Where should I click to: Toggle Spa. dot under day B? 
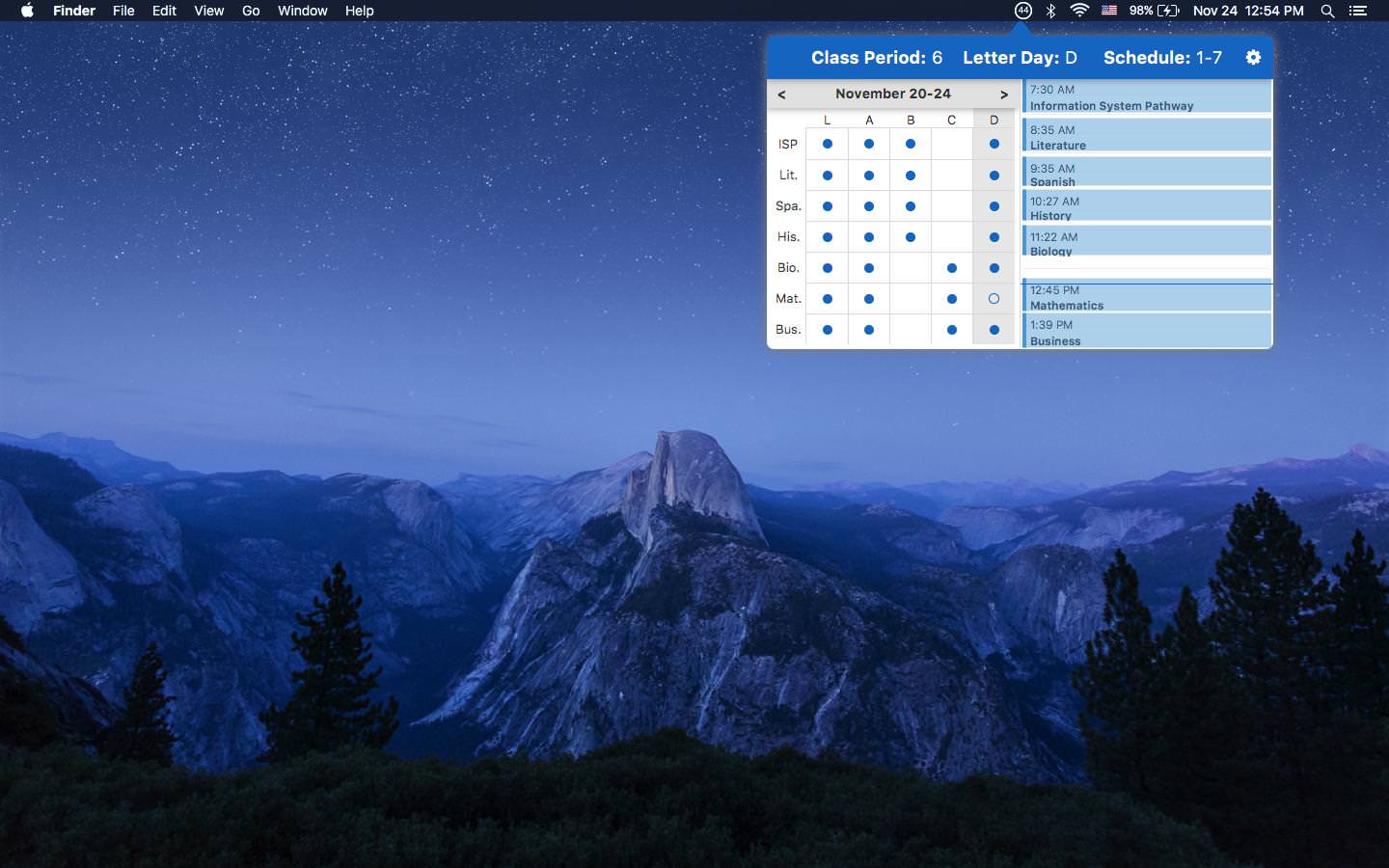coord(911,206)
